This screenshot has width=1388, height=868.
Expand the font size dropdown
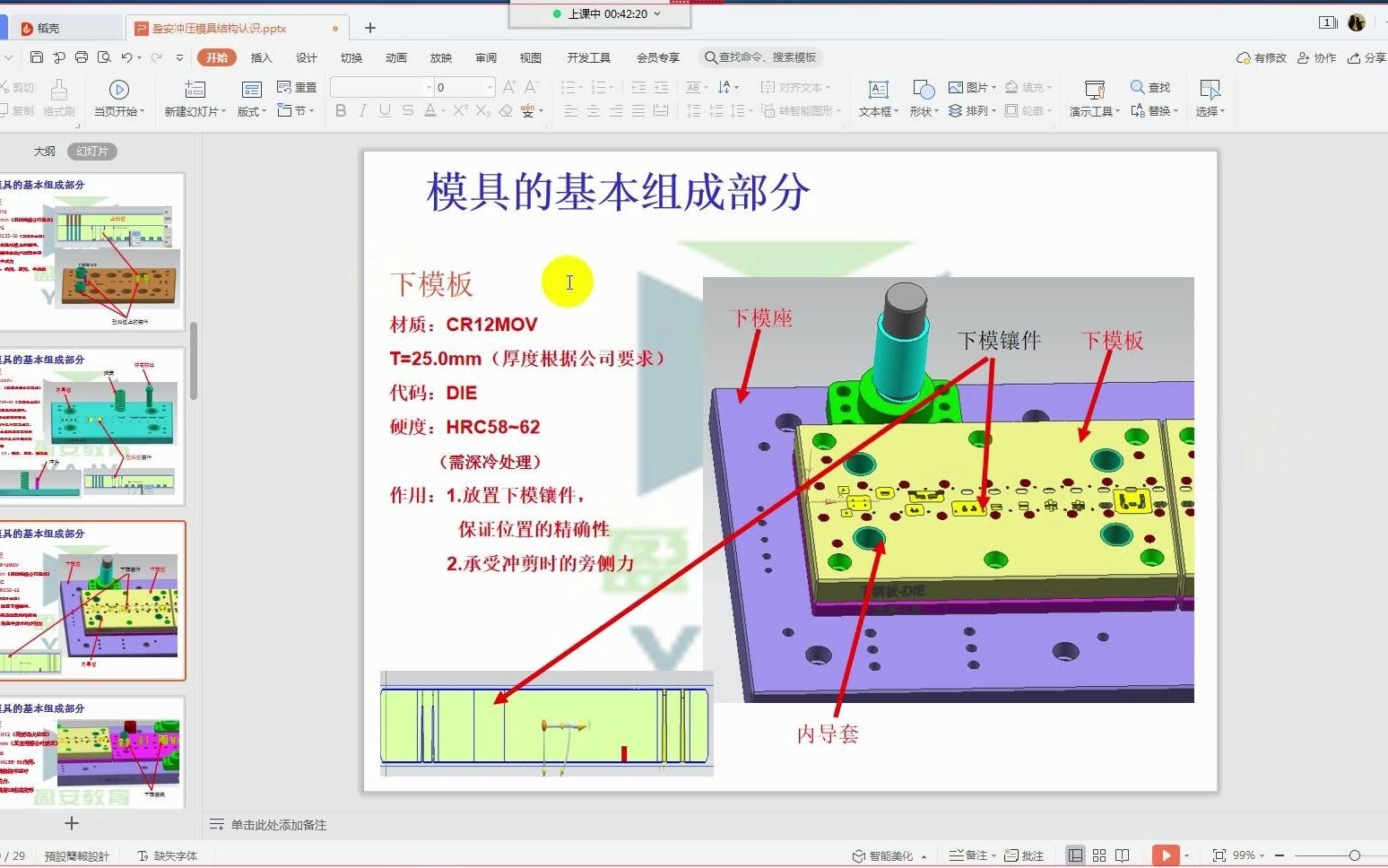489,87
